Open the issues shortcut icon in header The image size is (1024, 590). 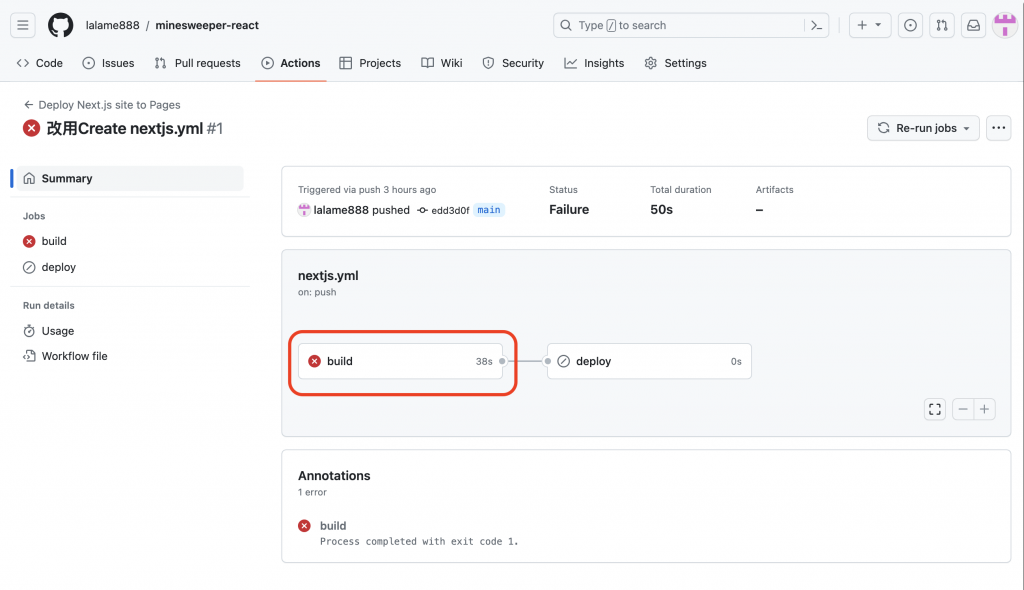click(910, 25)
